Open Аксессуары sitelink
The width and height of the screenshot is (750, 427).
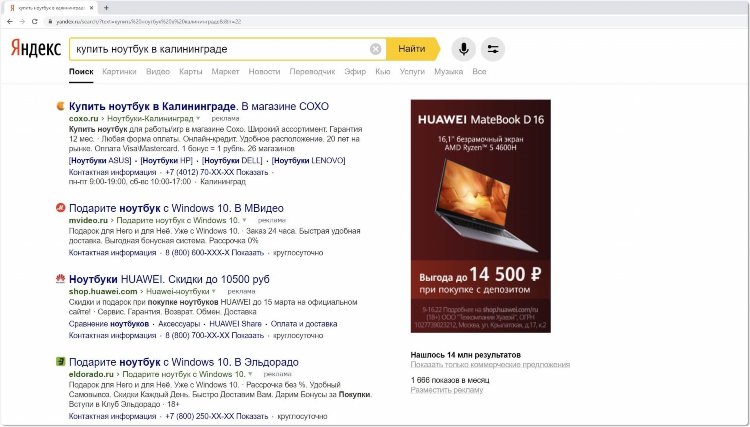(179, 324)
